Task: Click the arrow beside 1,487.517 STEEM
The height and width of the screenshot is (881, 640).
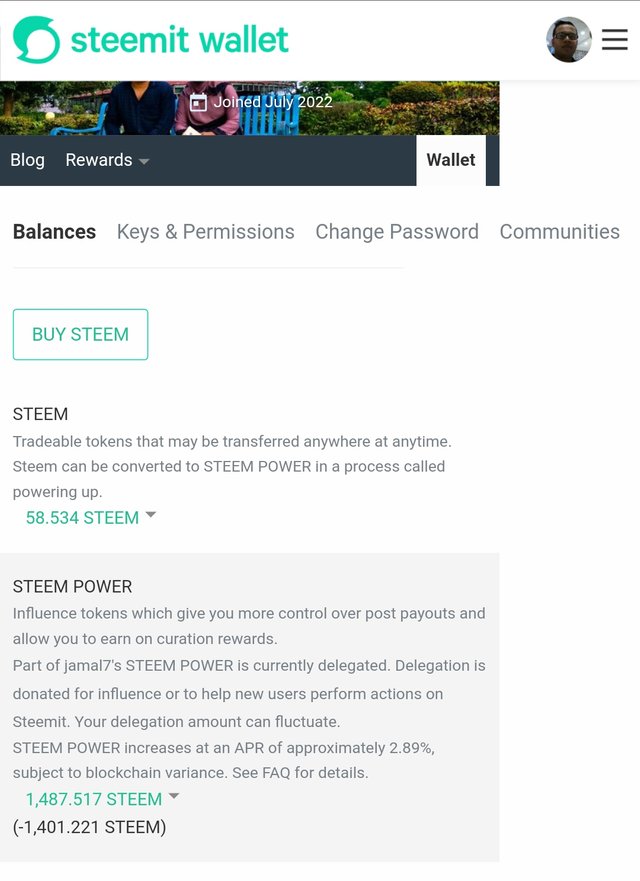Action: [x=174, y=796]
